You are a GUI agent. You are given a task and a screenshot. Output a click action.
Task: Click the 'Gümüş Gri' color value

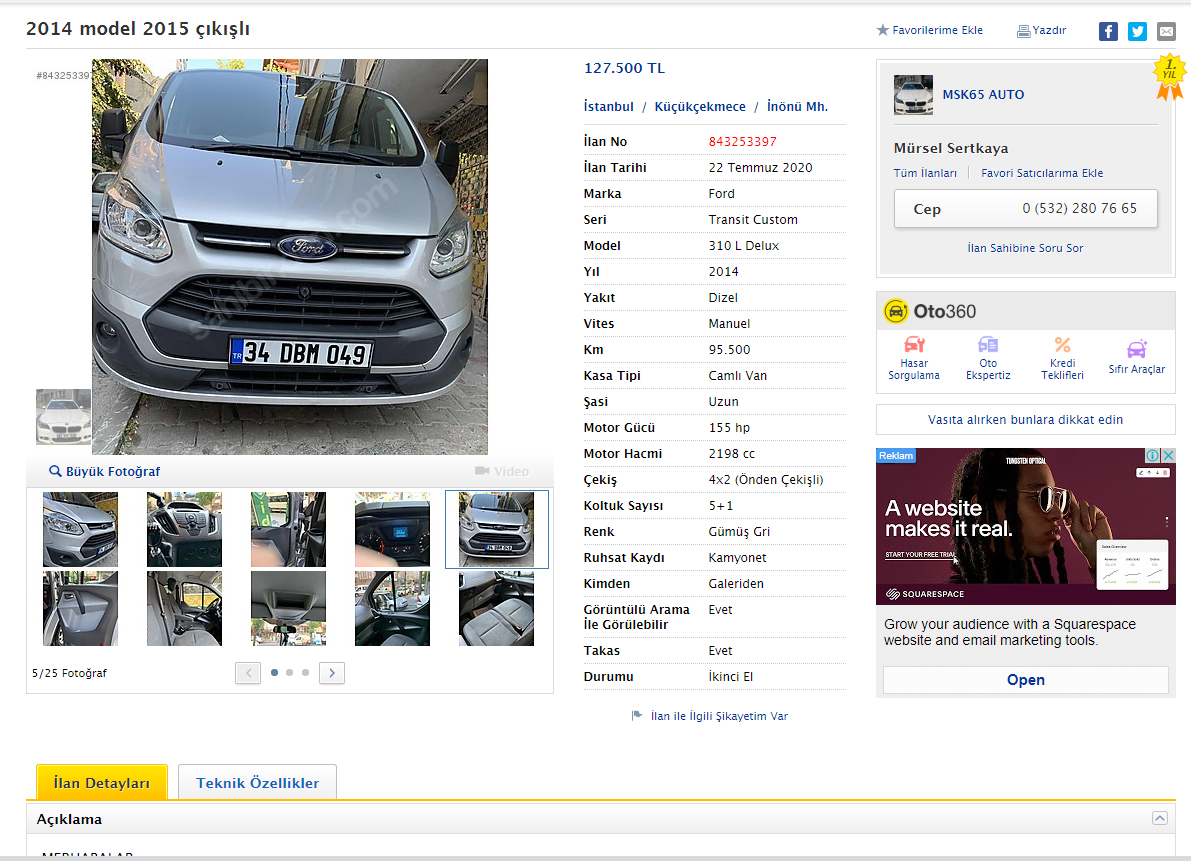coord(739,531)
